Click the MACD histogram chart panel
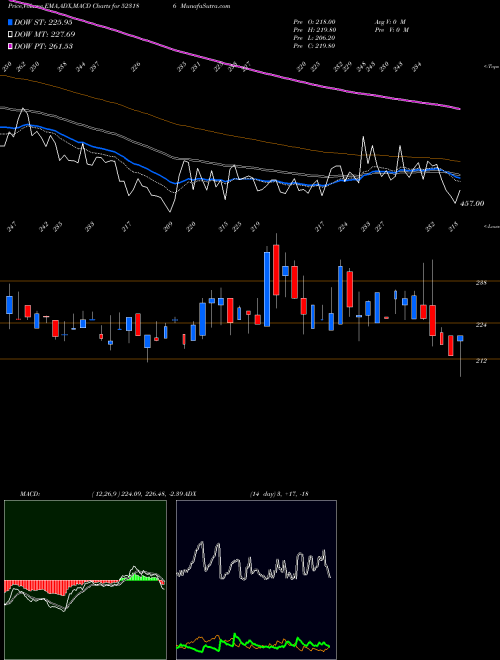500x660 pixels. pos(85,580)
